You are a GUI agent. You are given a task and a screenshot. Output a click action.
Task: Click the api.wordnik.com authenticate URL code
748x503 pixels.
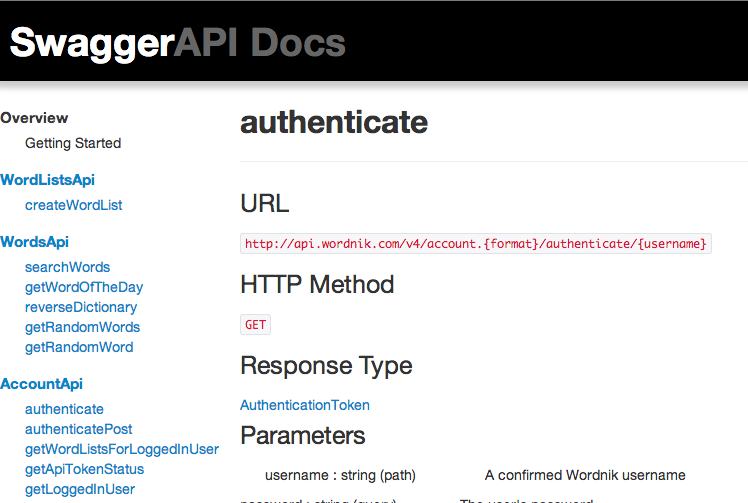(x=476, y=243)
